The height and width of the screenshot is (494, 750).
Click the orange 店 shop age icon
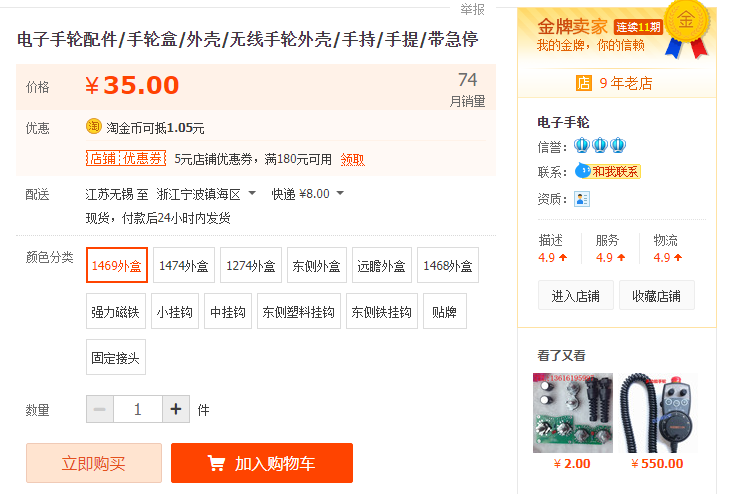[x=583, y=83]
